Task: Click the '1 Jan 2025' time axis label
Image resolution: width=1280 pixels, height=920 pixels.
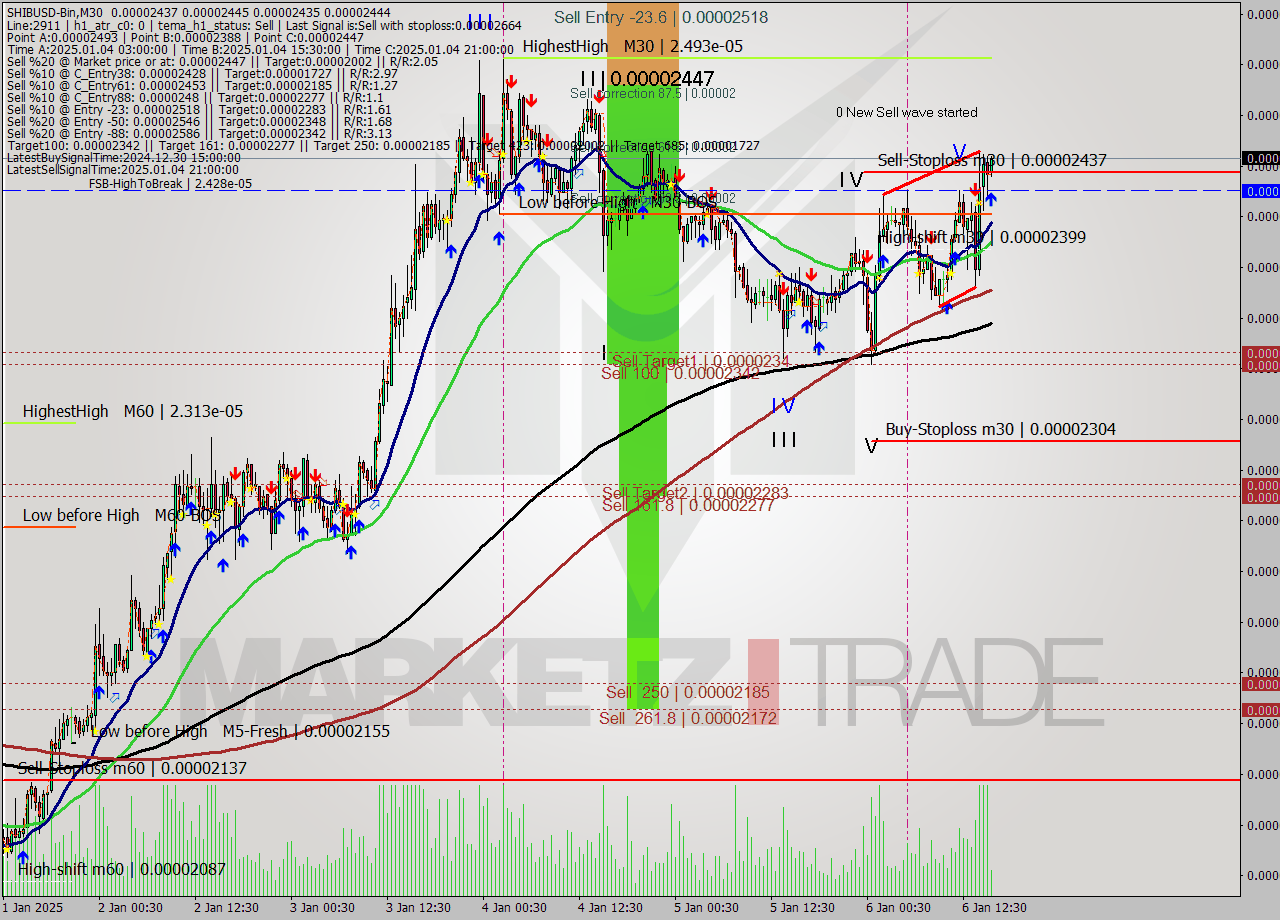Action: pos(30,908)
